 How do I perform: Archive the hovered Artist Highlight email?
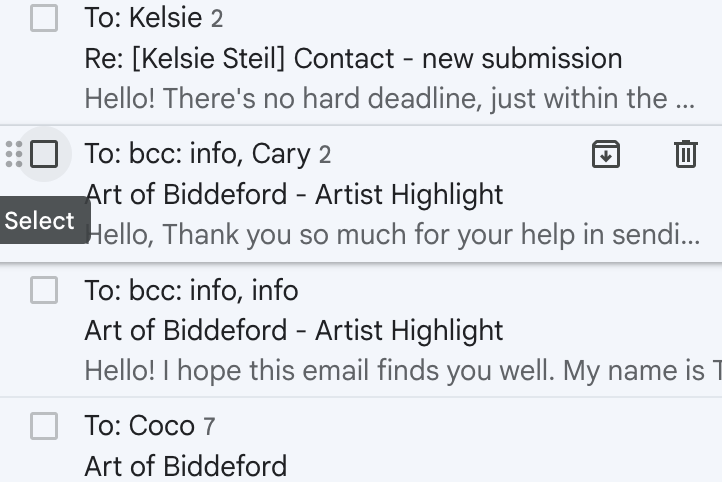[606, 154]
